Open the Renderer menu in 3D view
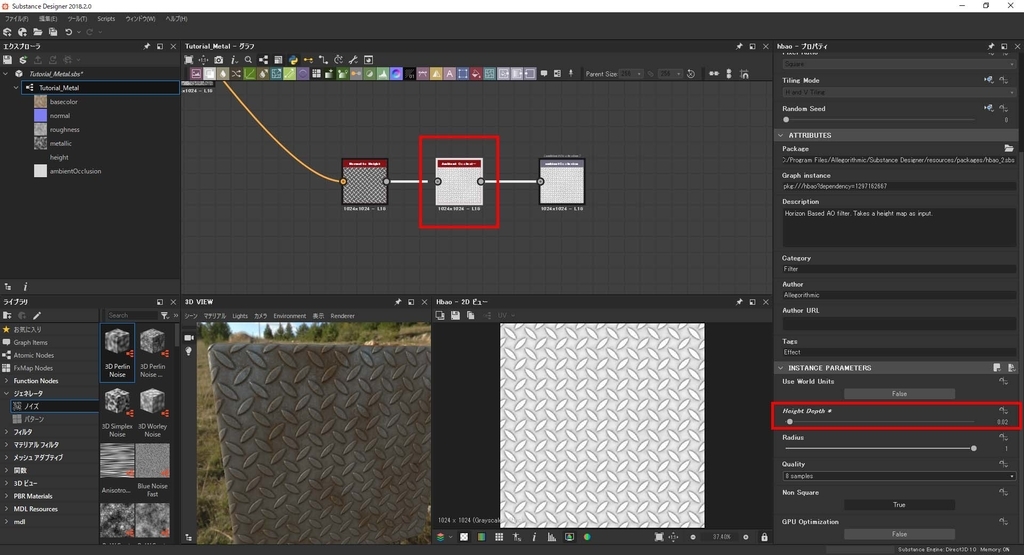The image size is (1024, 555). tap(342, 316)
